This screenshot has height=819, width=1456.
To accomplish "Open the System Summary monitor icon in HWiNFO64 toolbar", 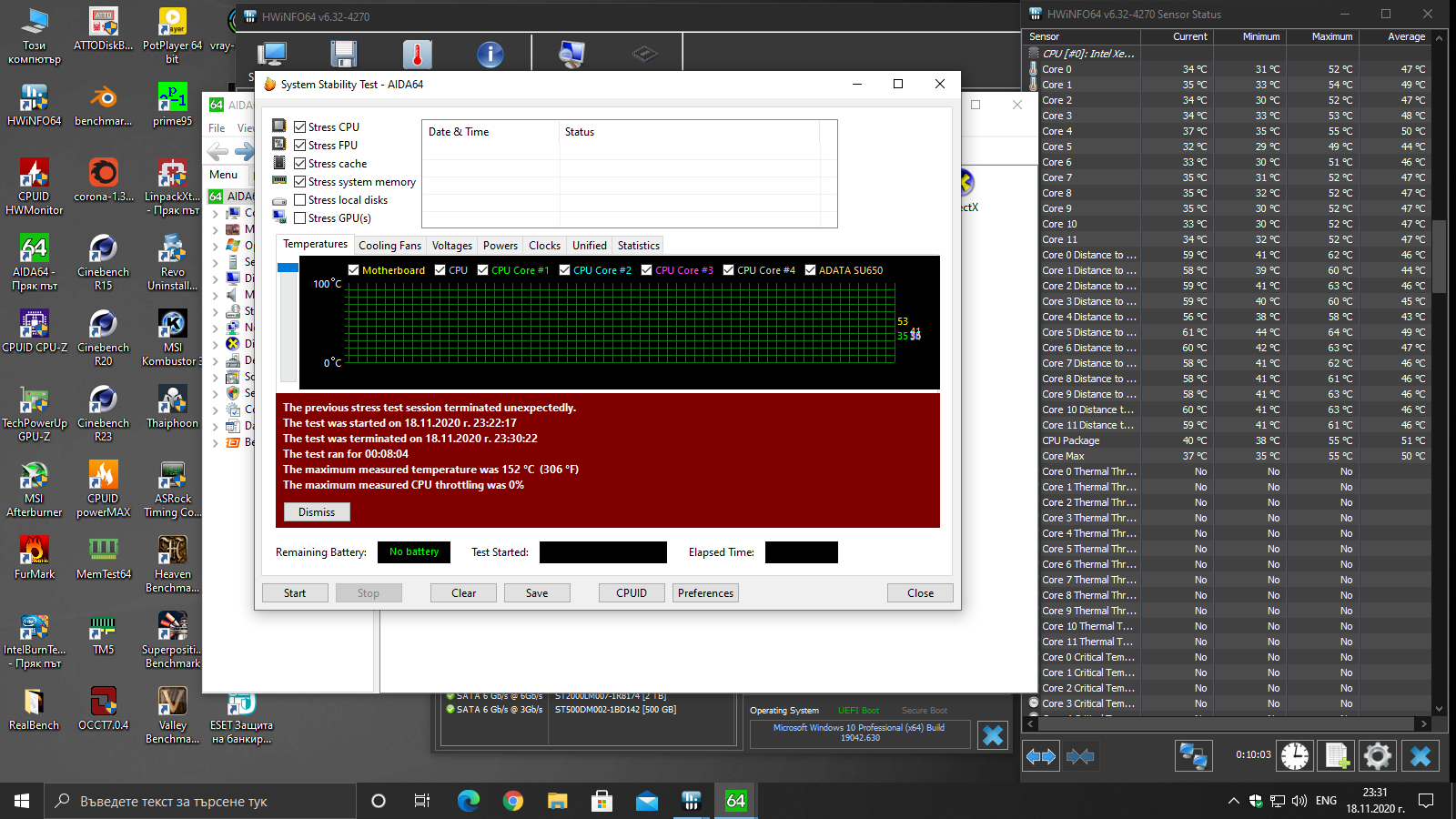I will [x=272, y=55].
